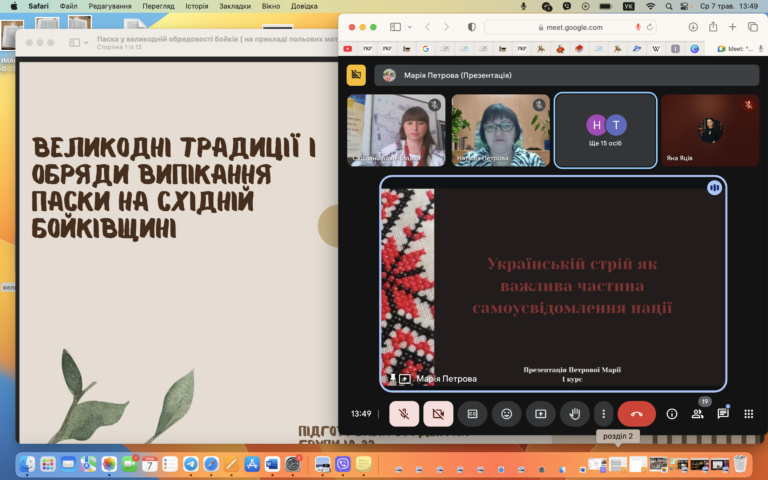Screen dimensions: 768x480
Task: Open Telegram from the Dock
Action: 191,463
